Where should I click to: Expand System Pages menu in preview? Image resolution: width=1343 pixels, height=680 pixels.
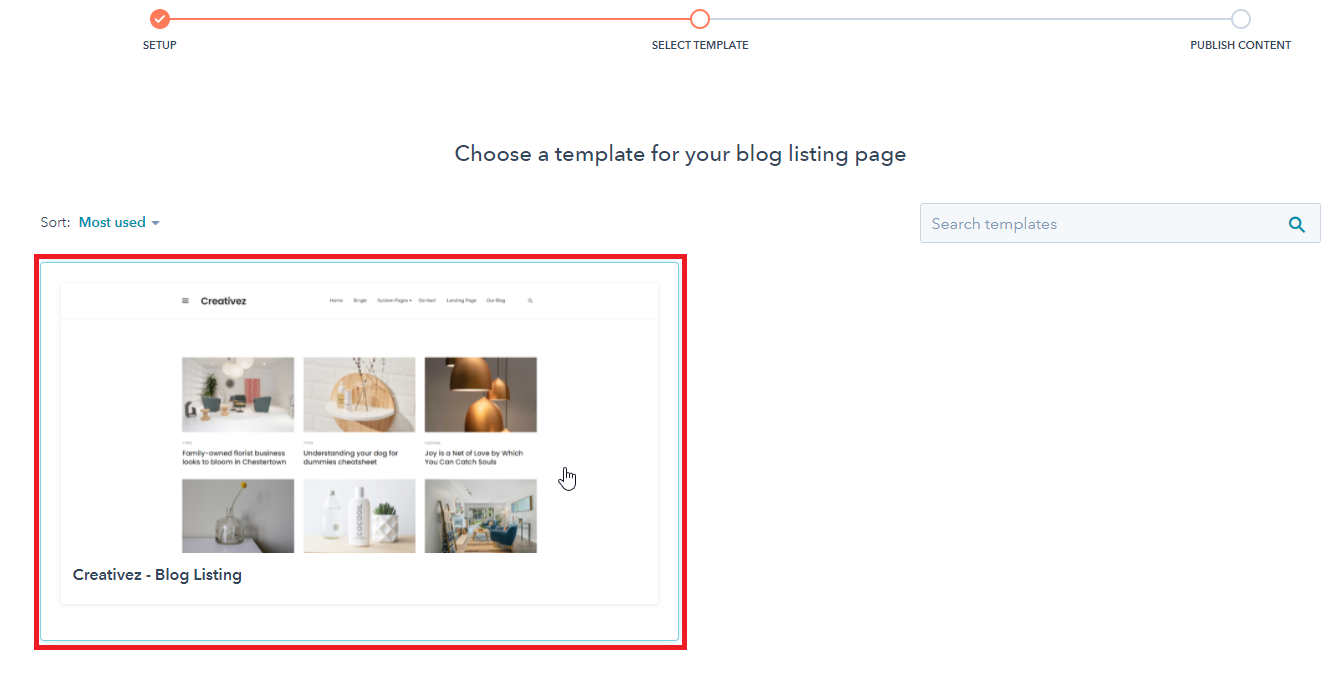(394, 300)
